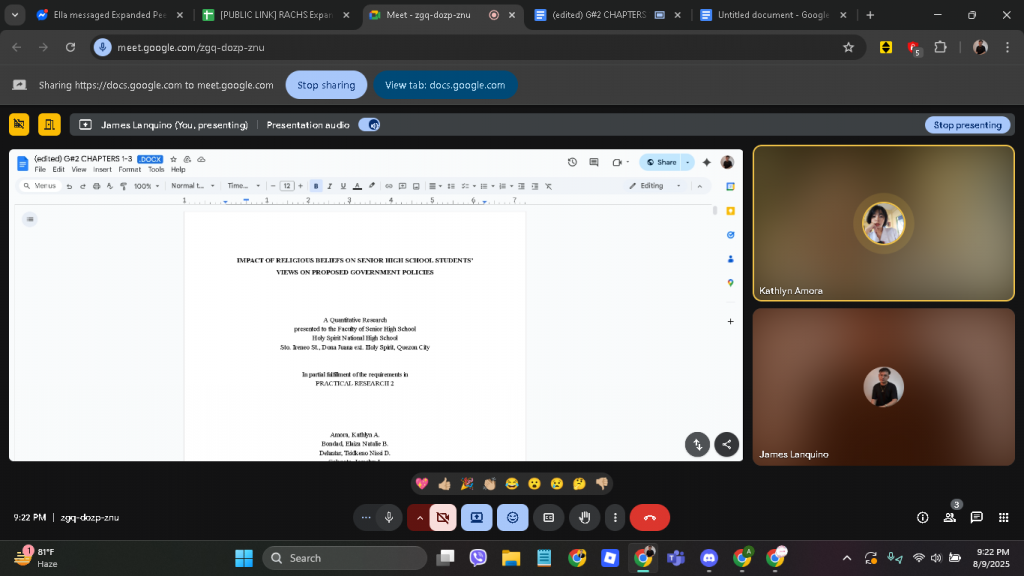Image resolution: width=1024 pixels, height=576 pixels.
Task: Open meeting details info icon
Action: tap(922, 517)
